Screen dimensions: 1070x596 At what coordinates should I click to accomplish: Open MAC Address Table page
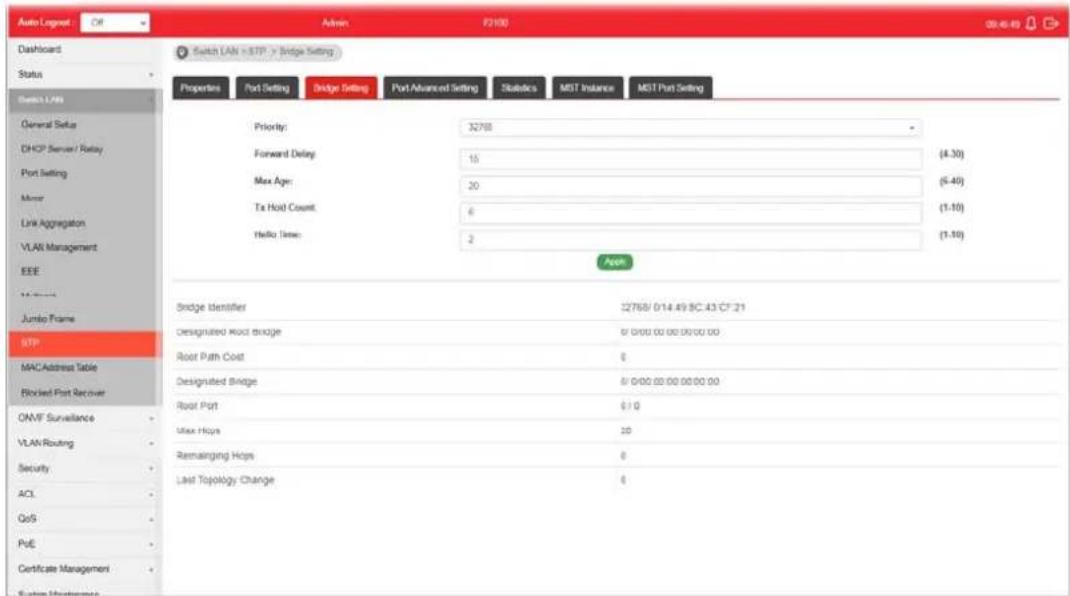pyautogui.click(x=59, y=368)
